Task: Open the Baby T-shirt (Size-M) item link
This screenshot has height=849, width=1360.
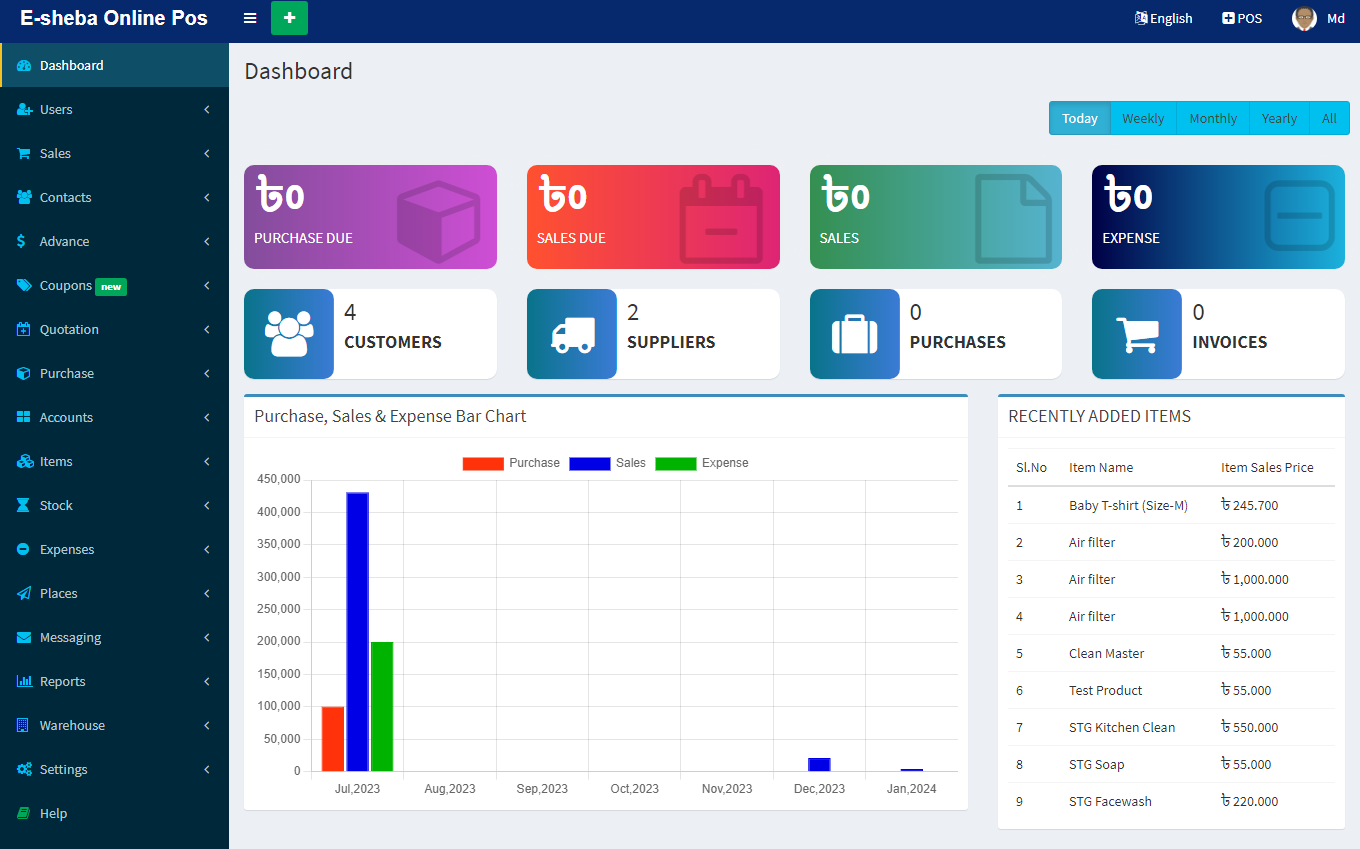Action: 1128,505
